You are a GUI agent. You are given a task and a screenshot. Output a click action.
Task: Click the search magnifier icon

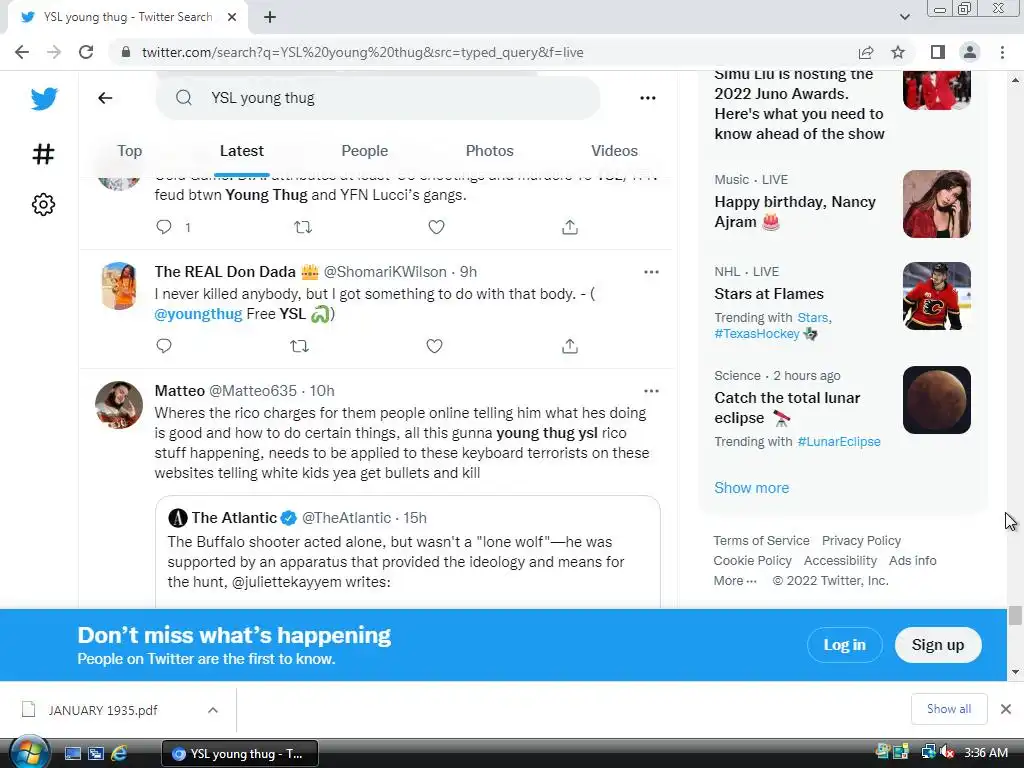[x=184, y=98]
